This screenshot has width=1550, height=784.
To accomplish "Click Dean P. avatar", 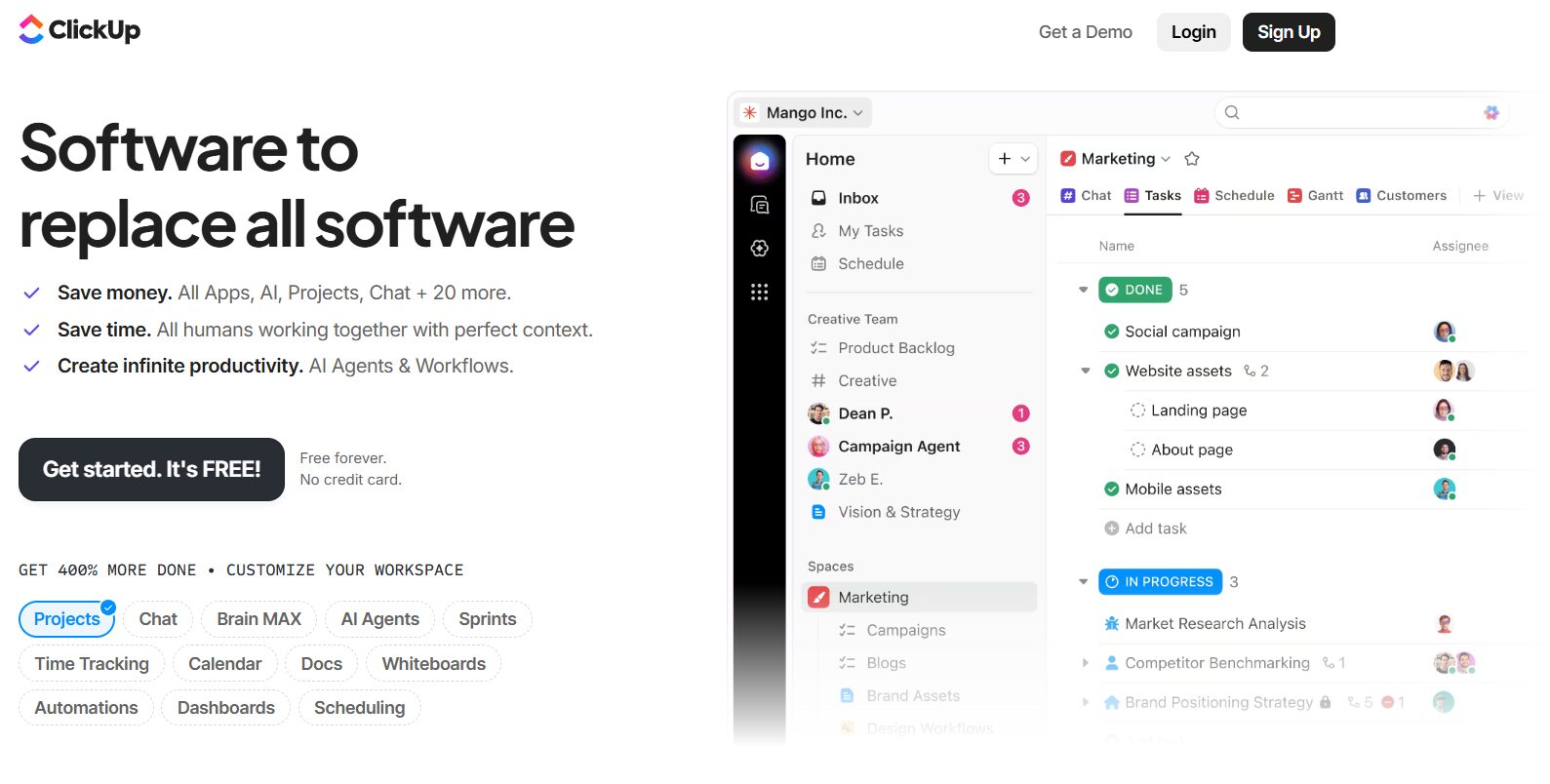I will pyautogui.click(x=819, y=413).
